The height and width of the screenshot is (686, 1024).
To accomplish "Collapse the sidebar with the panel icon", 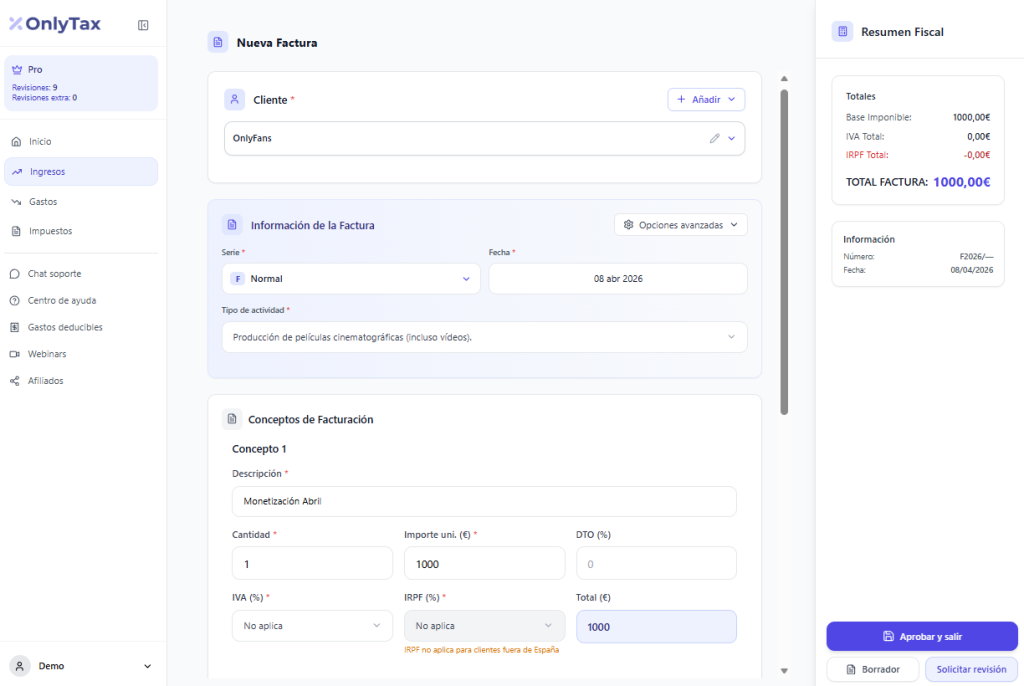I will (x=143, y=25).
